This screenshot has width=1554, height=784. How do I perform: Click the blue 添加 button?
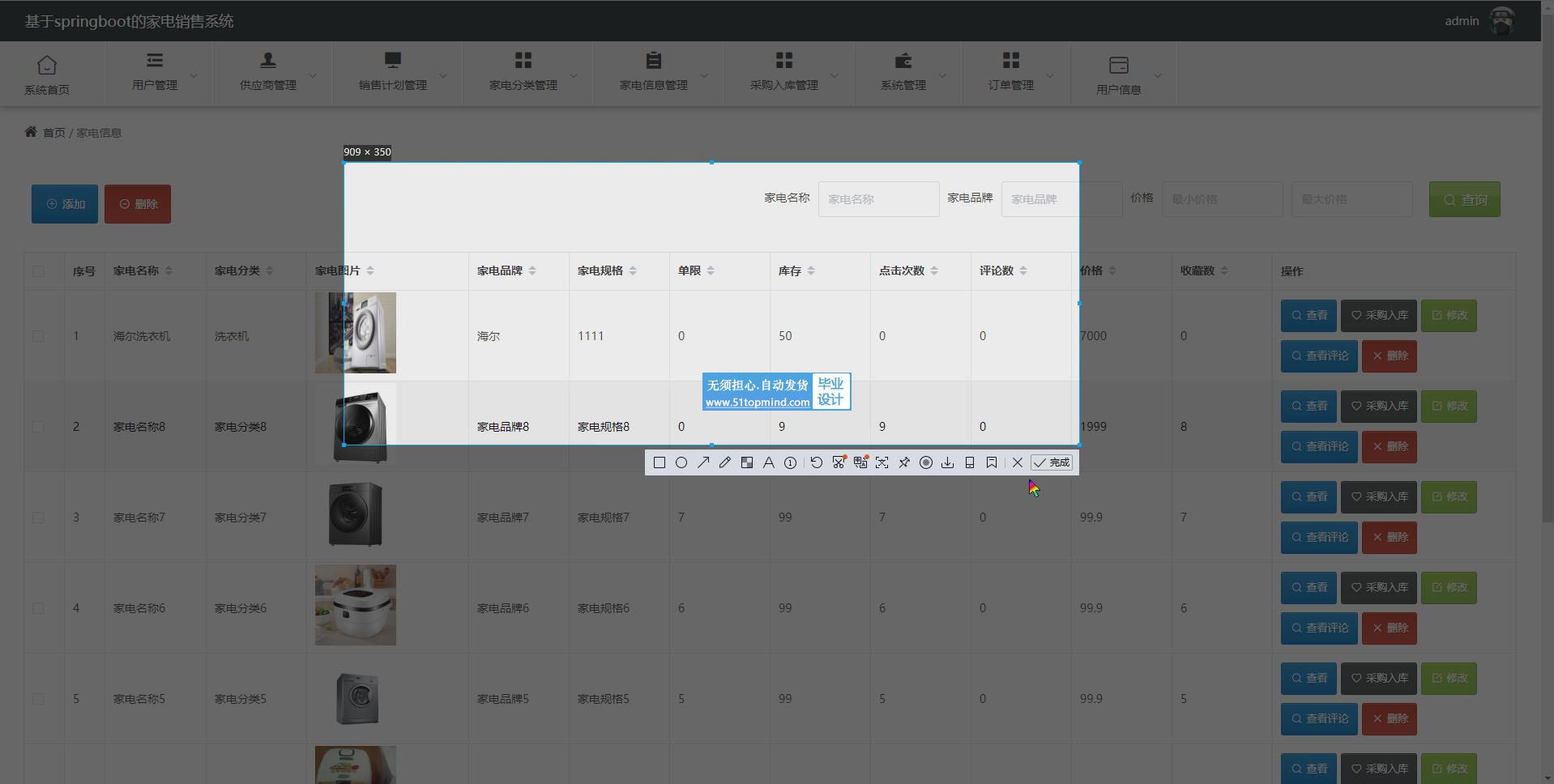65,204
